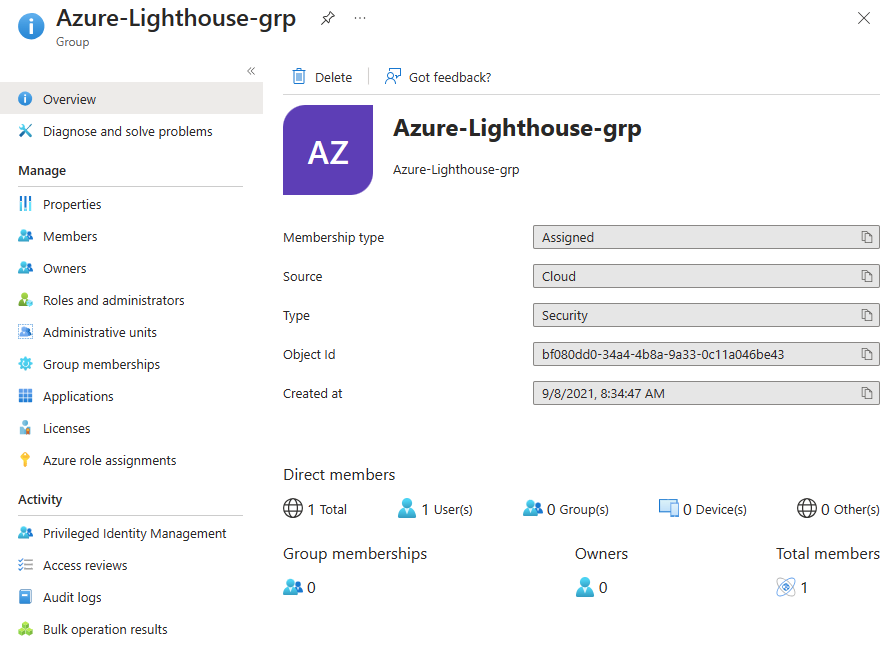The image size is (890, 653).
Task: Click the Applications grid icon
Action: 26,396
